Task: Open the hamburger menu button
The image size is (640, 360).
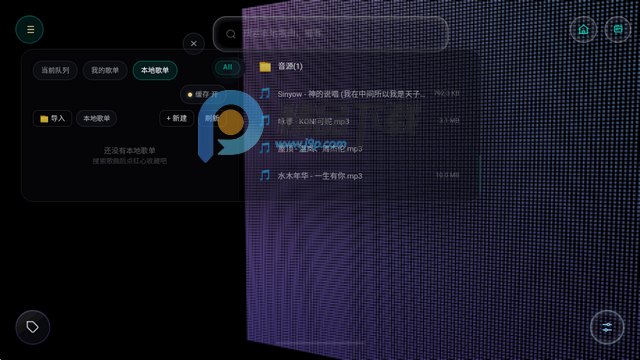Action: (x=29, y=29)
